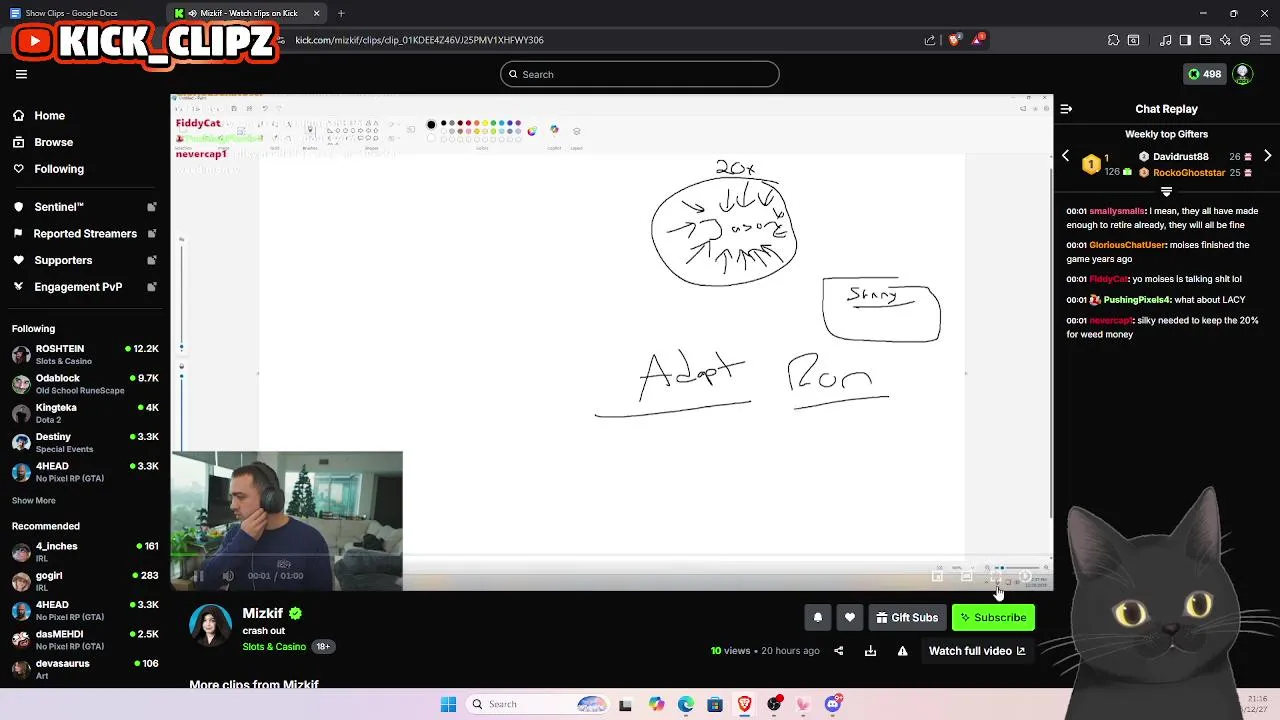Open Odablock channel in Following list
Image resolution: width=1280 pixels, height=720 pixels.
(x=85, y=384)
